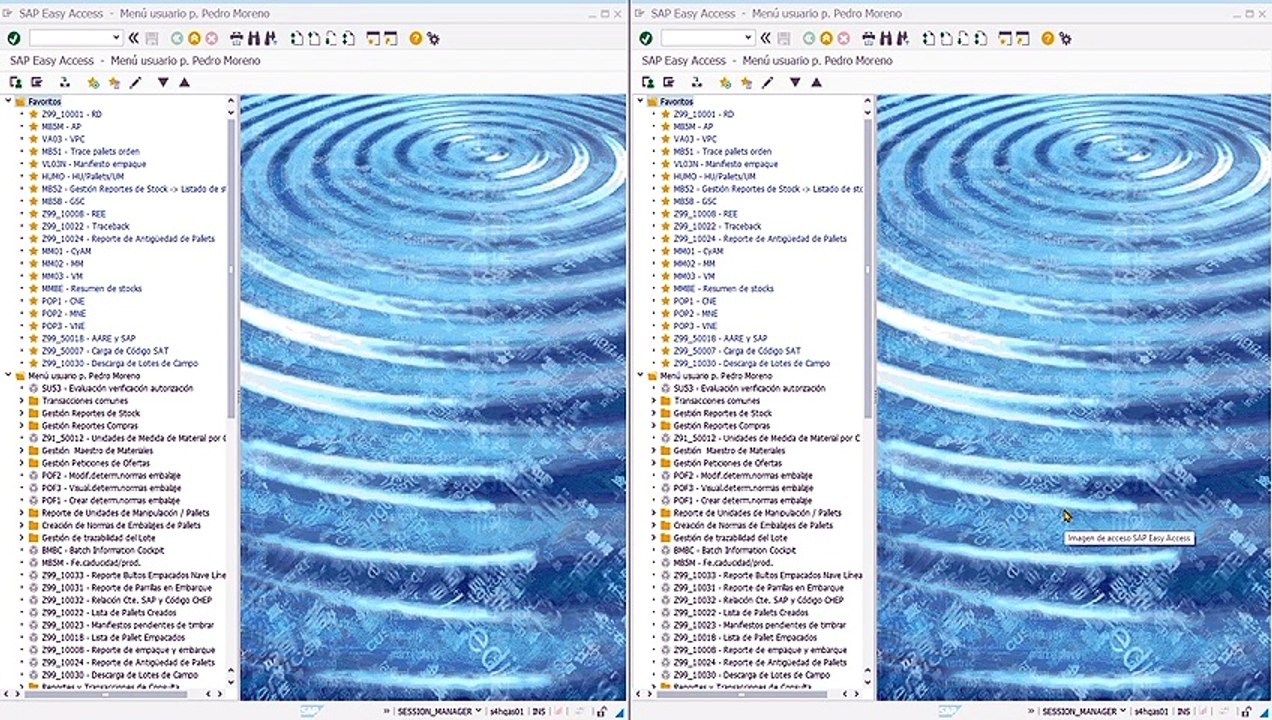Click the SAP Menu icon in left window
The image size is (1272, 720).
coord(36,82)
